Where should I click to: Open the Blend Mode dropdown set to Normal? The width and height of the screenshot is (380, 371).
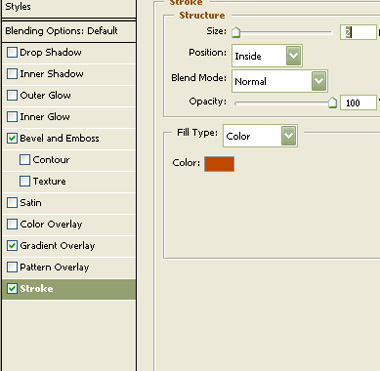[280, 81]
